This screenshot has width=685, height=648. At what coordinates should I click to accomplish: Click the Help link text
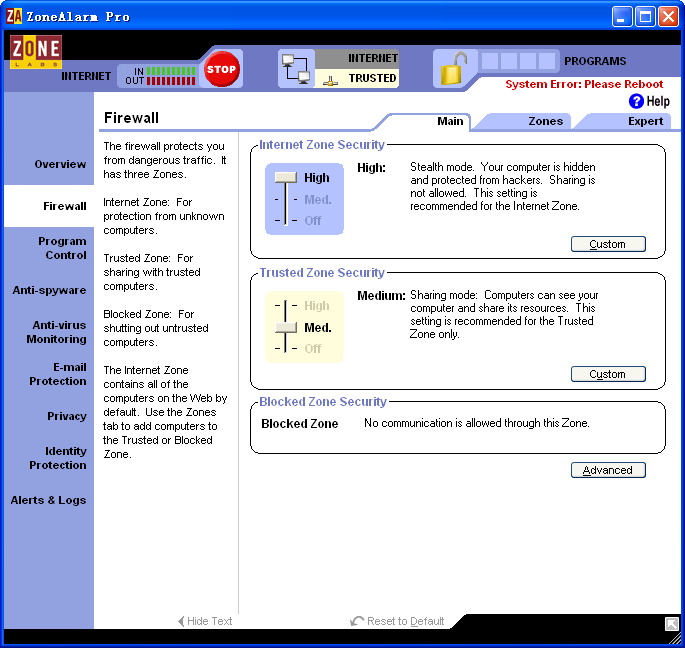[x=658, y=101]
